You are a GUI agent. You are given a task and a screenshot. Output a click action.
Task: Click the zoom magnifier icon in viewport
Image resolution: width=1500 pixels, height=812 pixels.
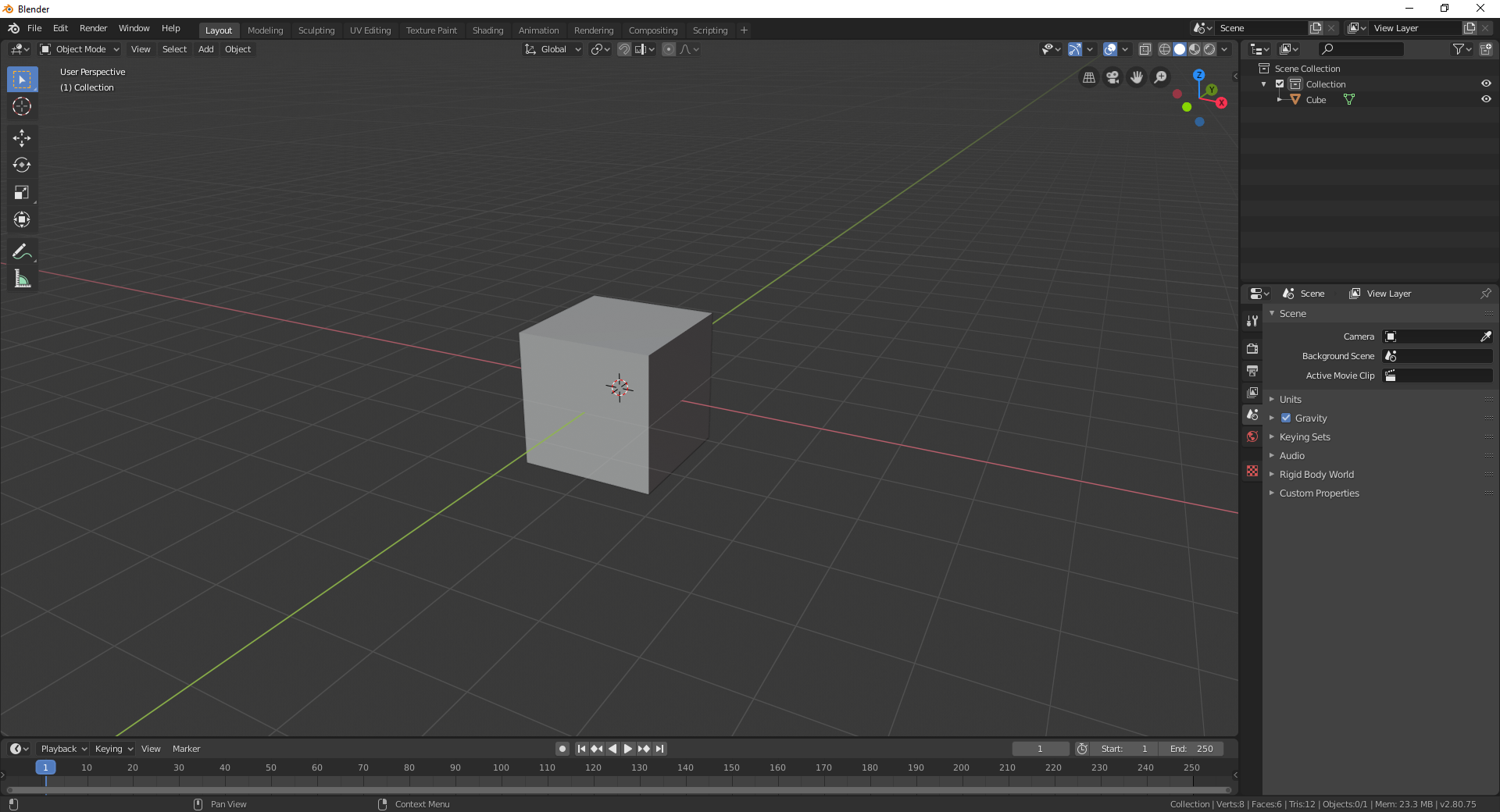pyautogui.click(x=1161, y=77)
